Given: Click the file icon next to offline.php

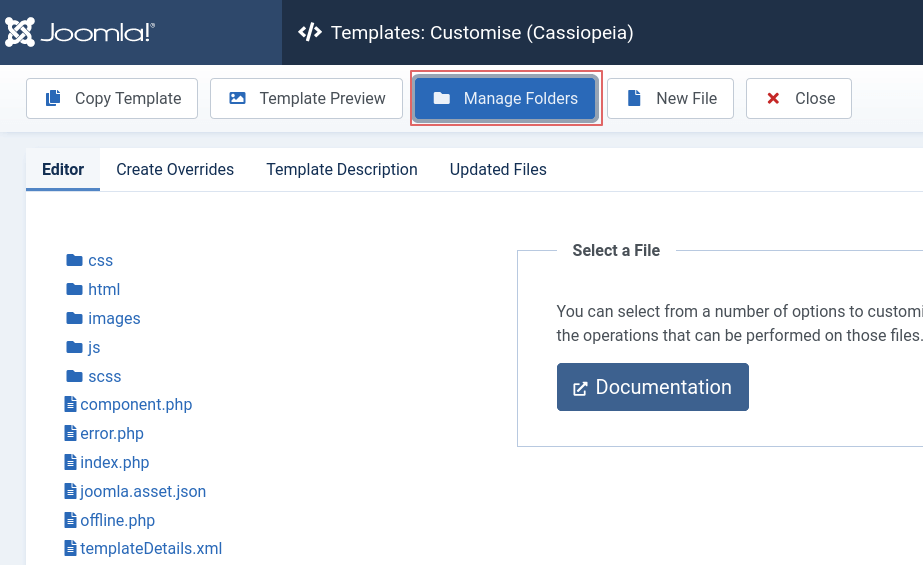Looking at the screenshot, I should pos(70,519).
